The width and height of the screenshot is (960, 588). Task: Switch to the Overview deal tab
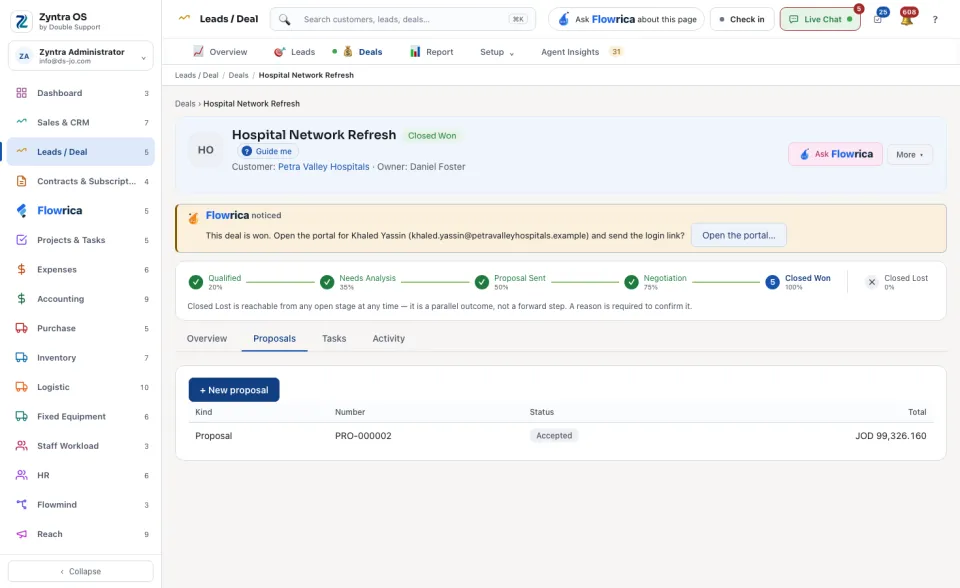coord(207,339)
